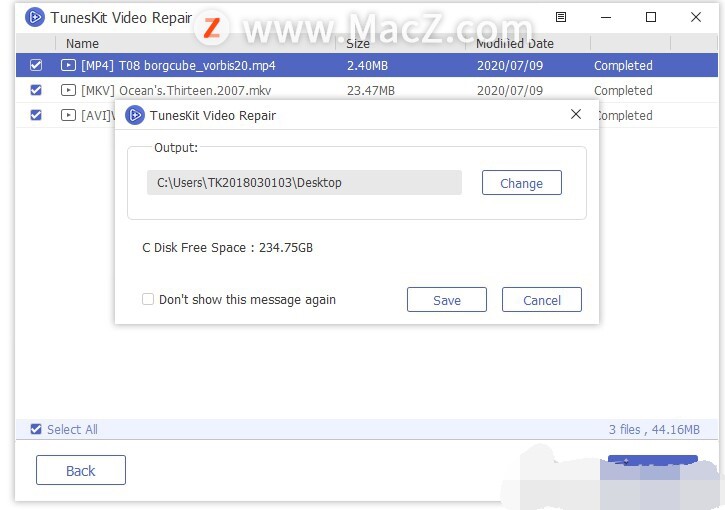The width and height of the screenshot is (725, 510).
Task: Click the output path field
Action: coord(304,183)
